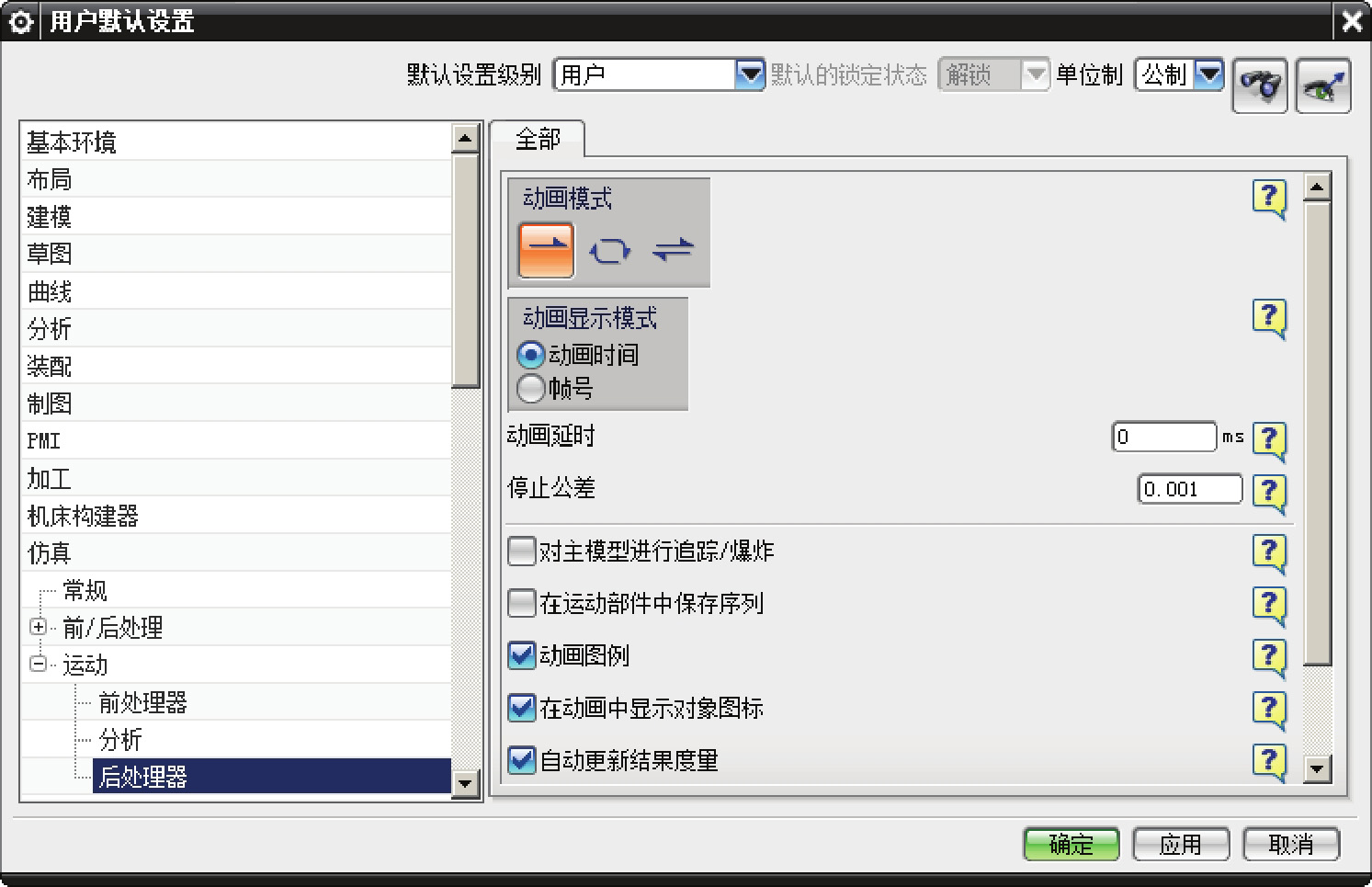Click the eye manage-current-settings icon
The height and width of the screenshot is (887, 1372).
point(1322,85)
